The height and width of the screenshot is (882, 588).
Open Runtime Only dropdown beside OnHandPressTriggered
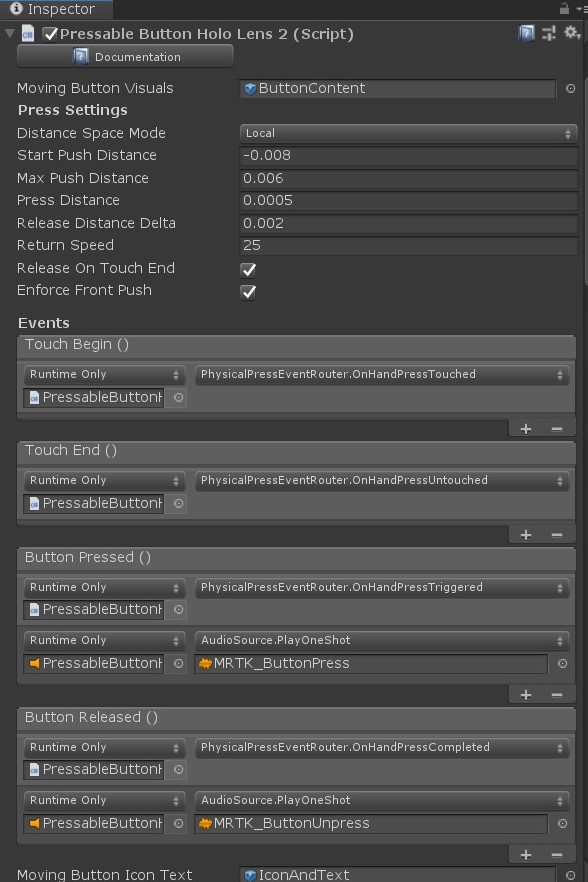(x=105, y=587)
